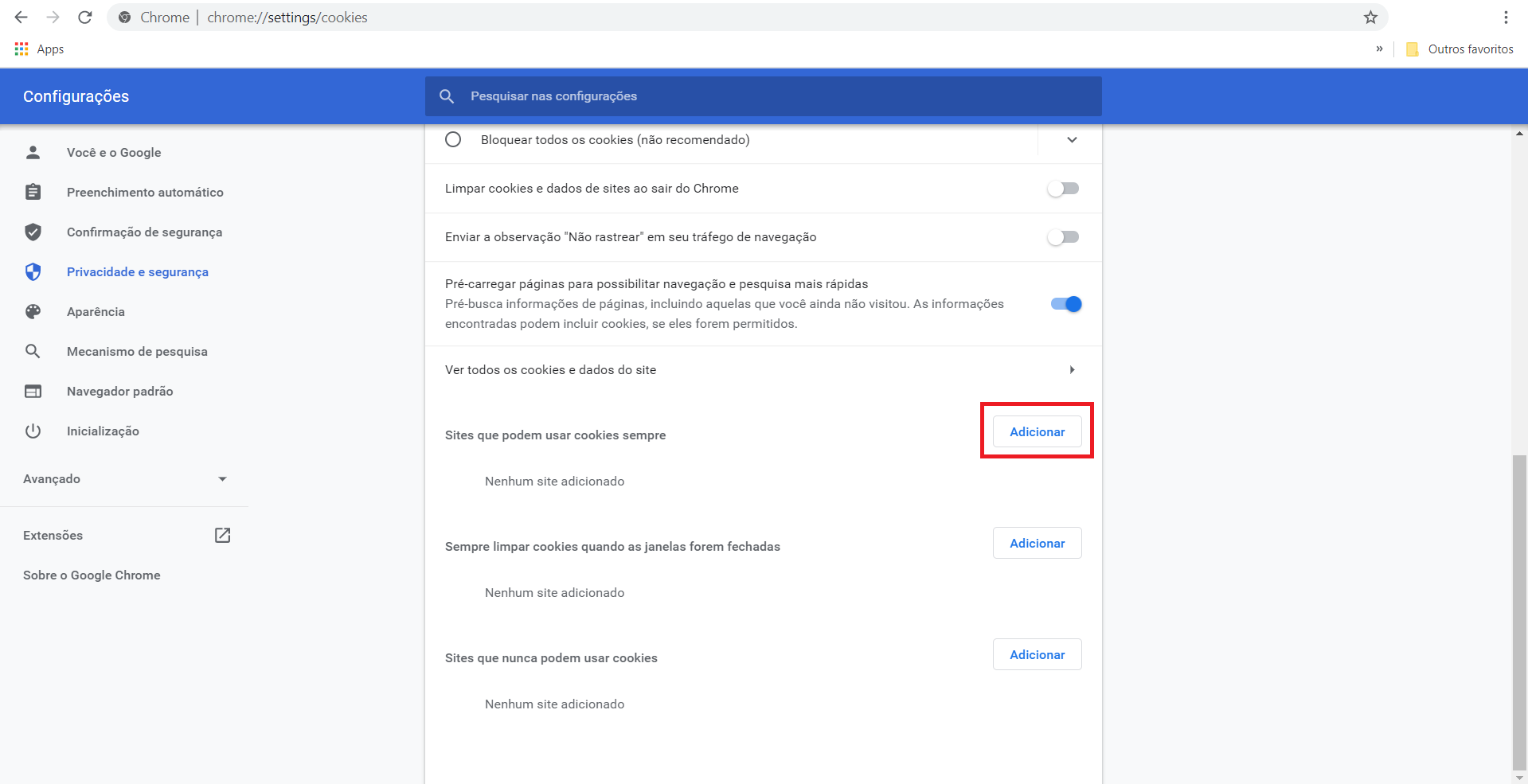Viewport: 1528px width, 784px height.
Task: Open 'Ver todos os cookies e dados do site'
Action: (763, 370)
